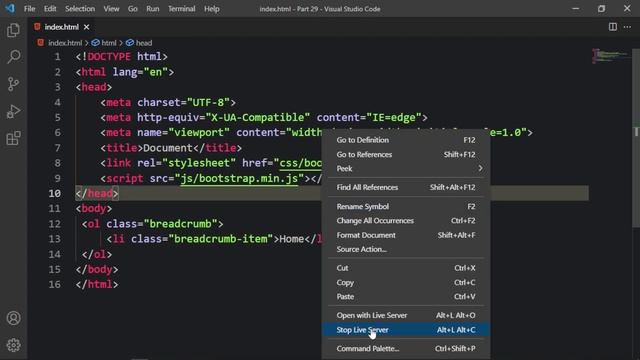Restore down the Visual Studio Code window
Image resolution: width=640 pixels, height=360 pixels.
pos(601,9)
